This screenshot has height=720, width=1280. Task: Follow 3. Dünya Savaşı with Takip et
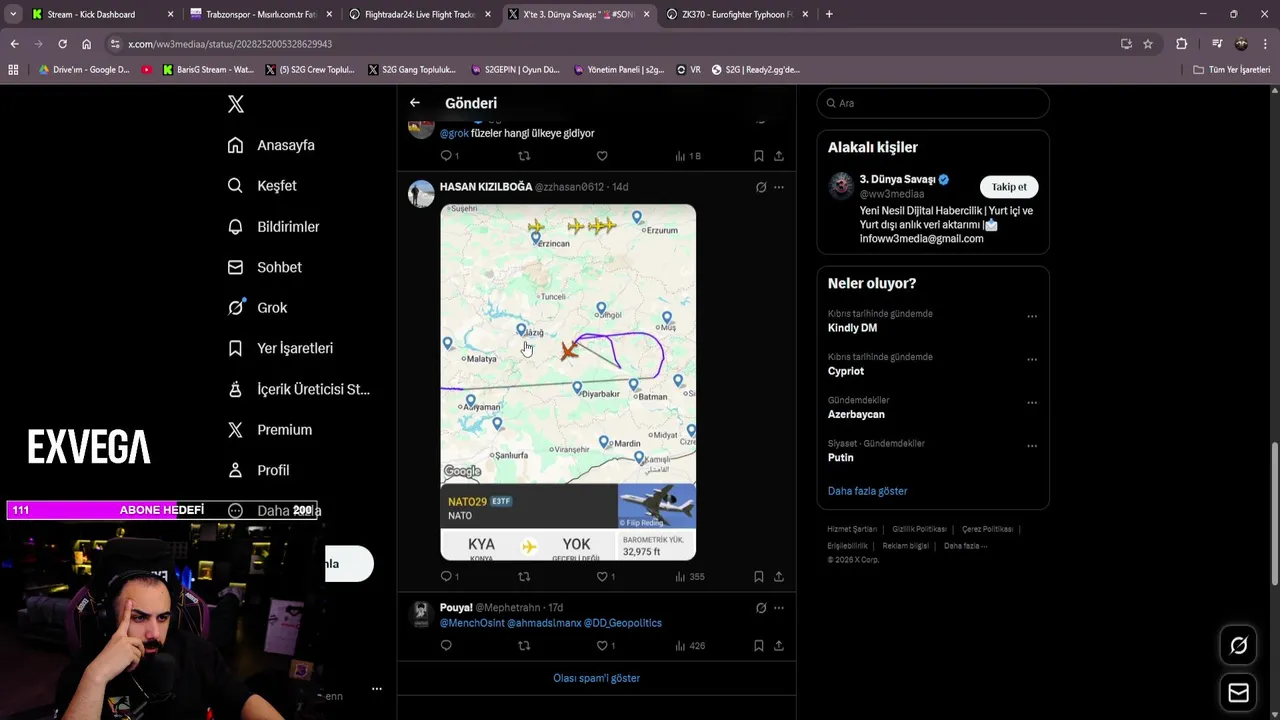pos(1009,187)
